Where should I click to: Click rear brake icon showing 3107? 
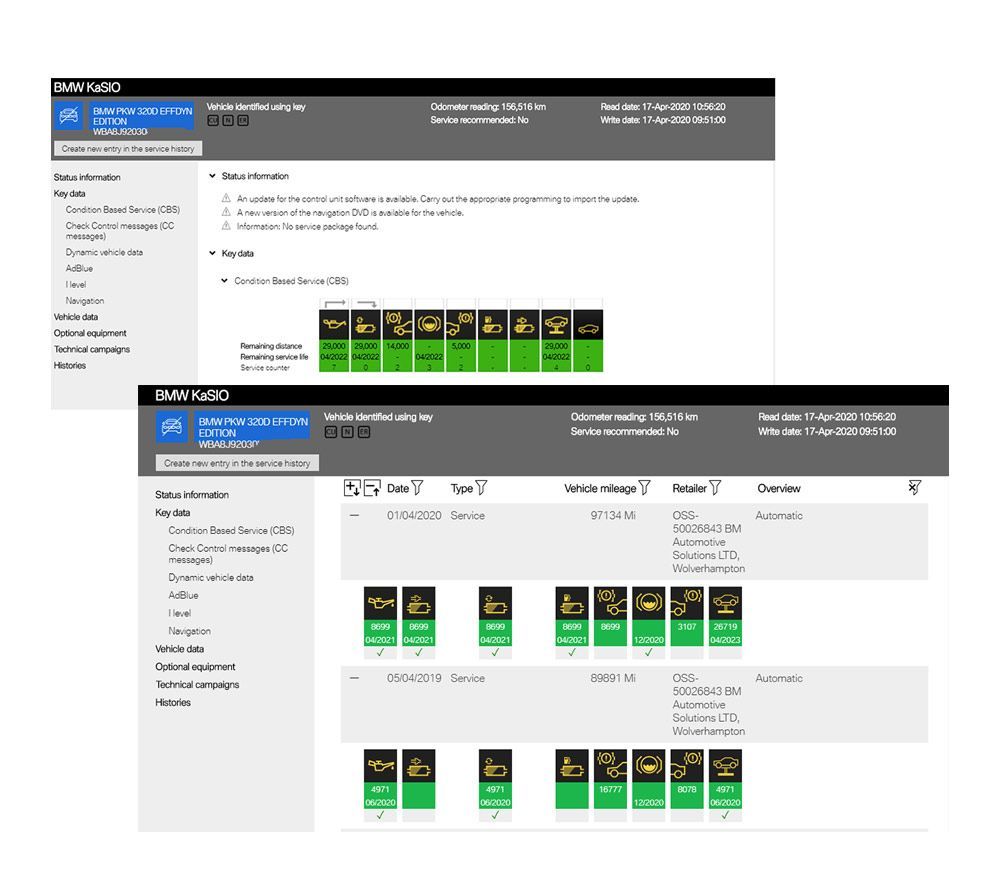(x=687, y=603)
